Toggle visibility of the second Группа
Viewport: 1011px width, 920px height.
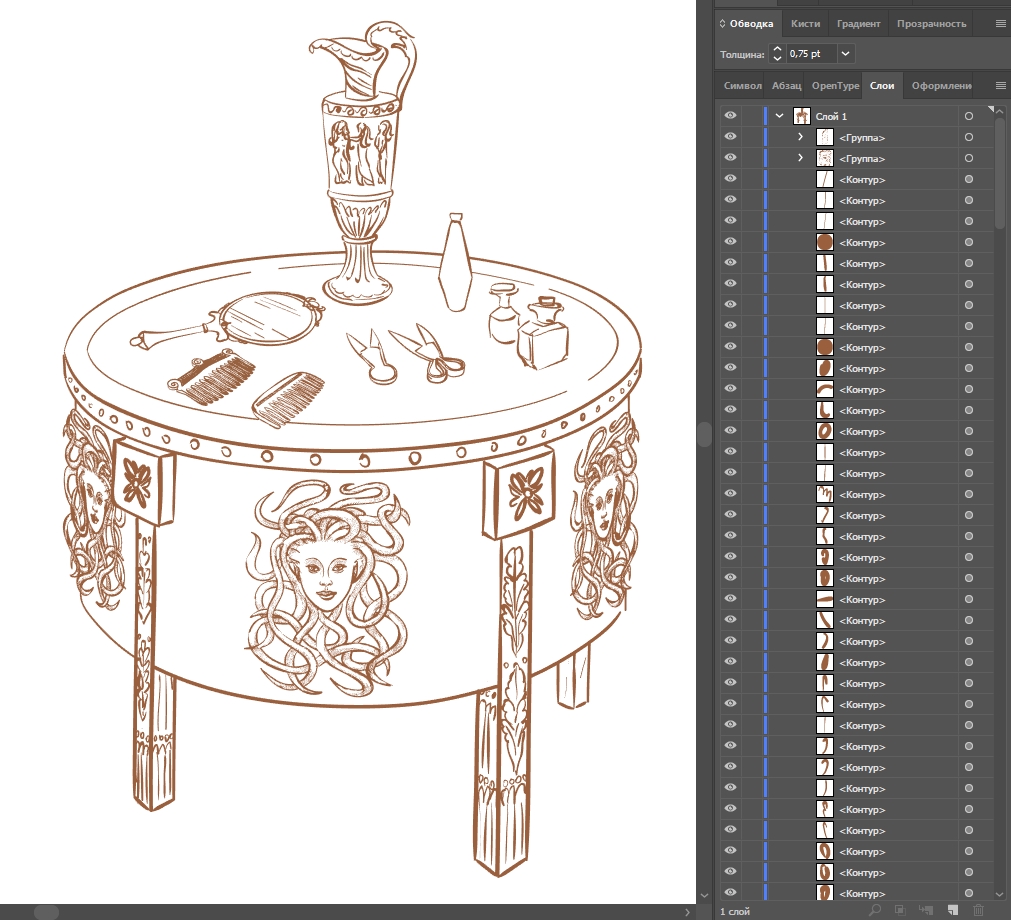click(x=730, y=158)
